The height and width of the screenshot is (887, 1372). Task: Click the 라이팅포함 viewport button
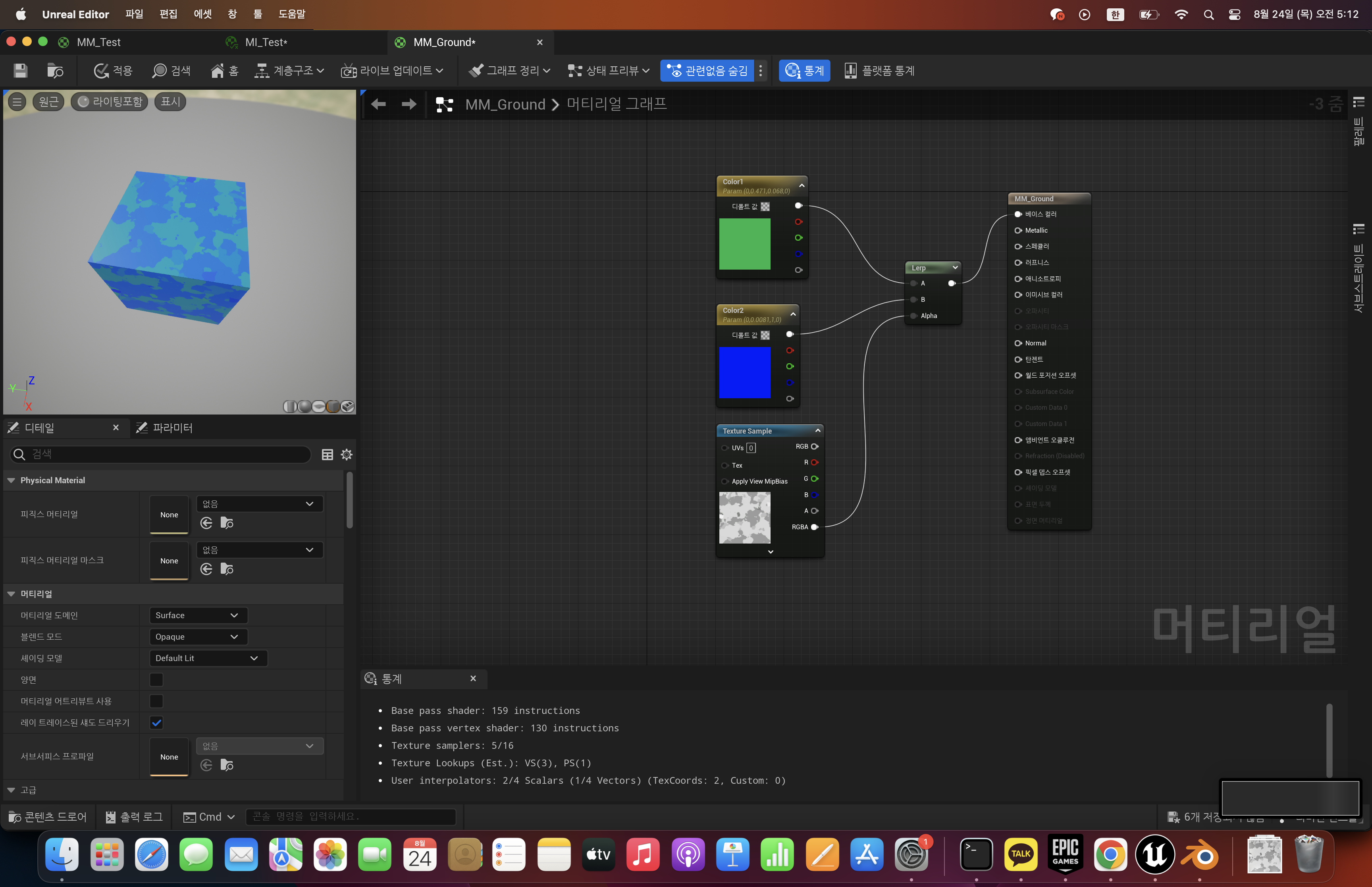[x=110, y=101]
